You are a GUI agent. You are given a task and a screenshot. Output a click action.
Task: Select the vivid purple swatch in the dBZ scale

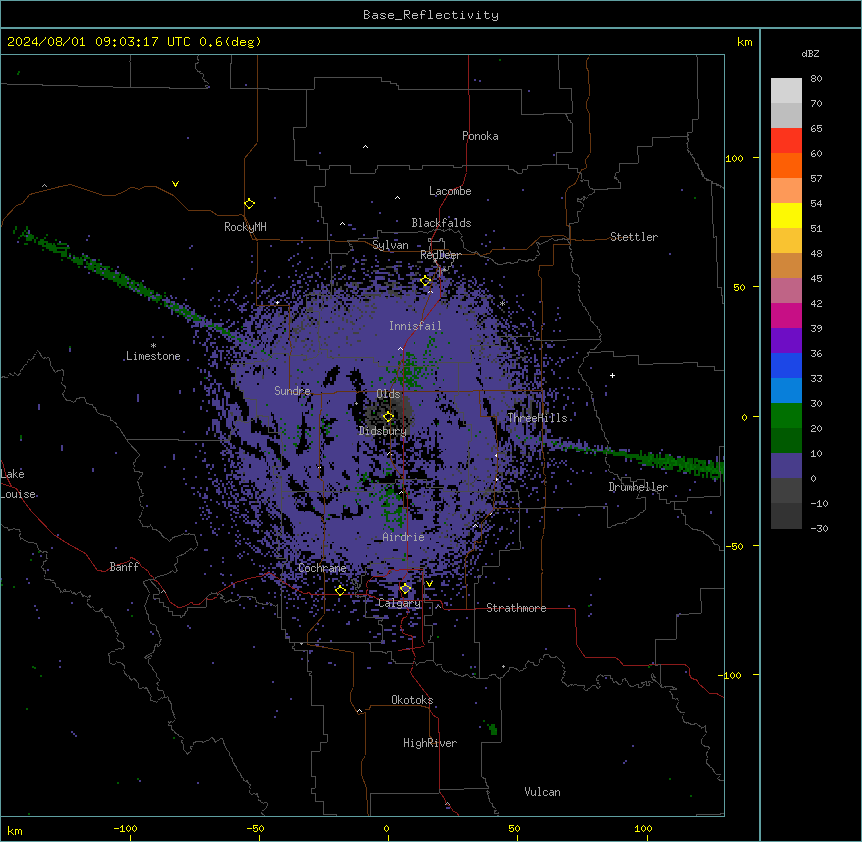(x=786, y=341)
